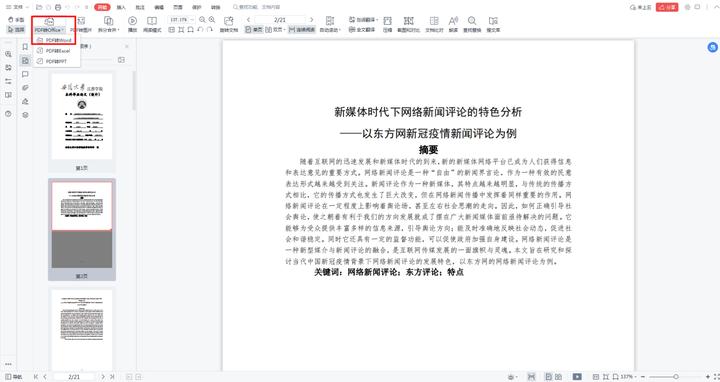720x382 pixels.
Task: Click the status bar page field 2/21
Action: (74, 377)
